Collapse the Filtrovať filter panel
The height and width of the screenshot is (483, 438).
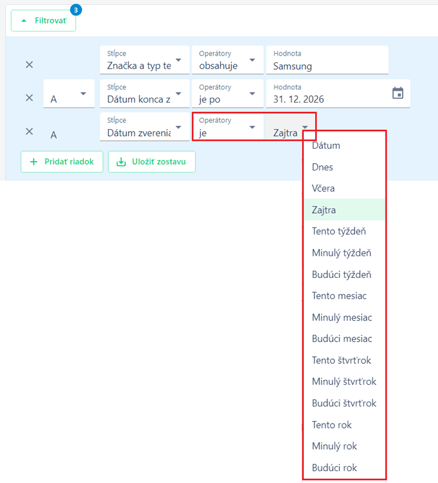[x=43, y=21]
